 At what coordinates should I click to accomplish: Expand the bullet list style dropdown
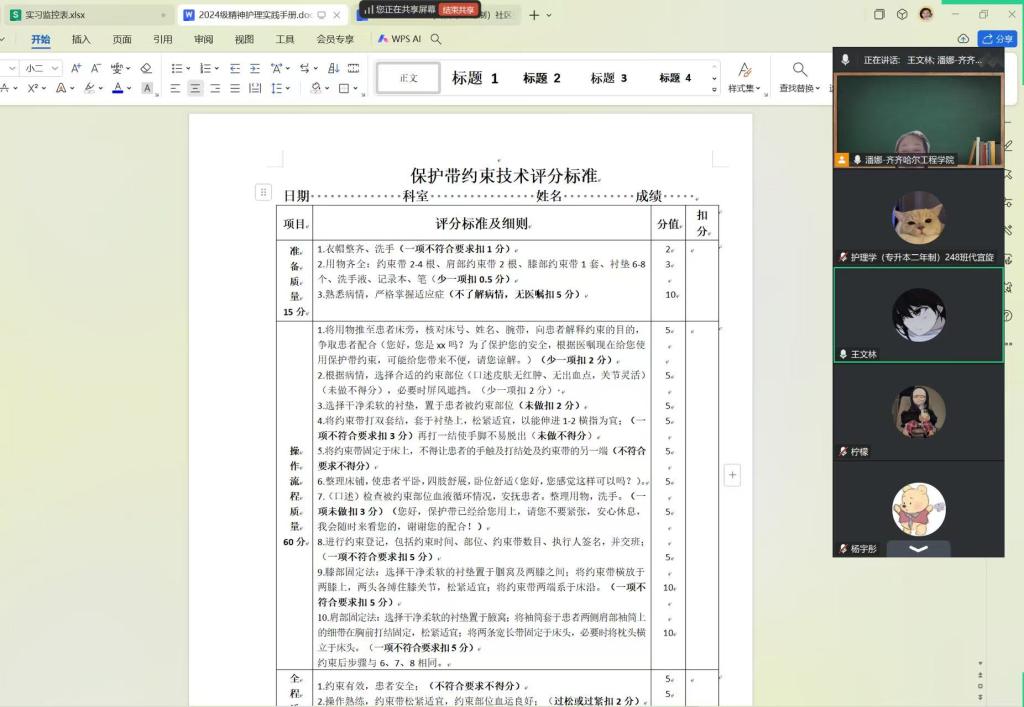(189, 68)
